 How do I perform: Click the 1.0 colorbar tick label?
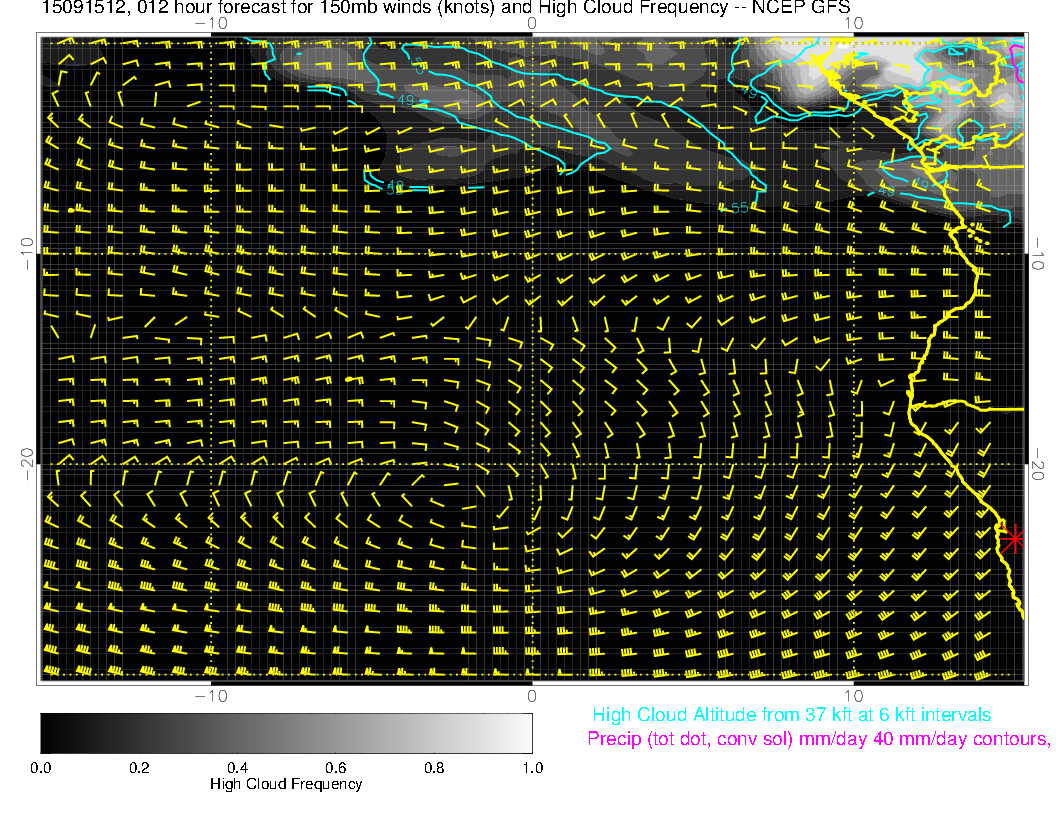532,768
